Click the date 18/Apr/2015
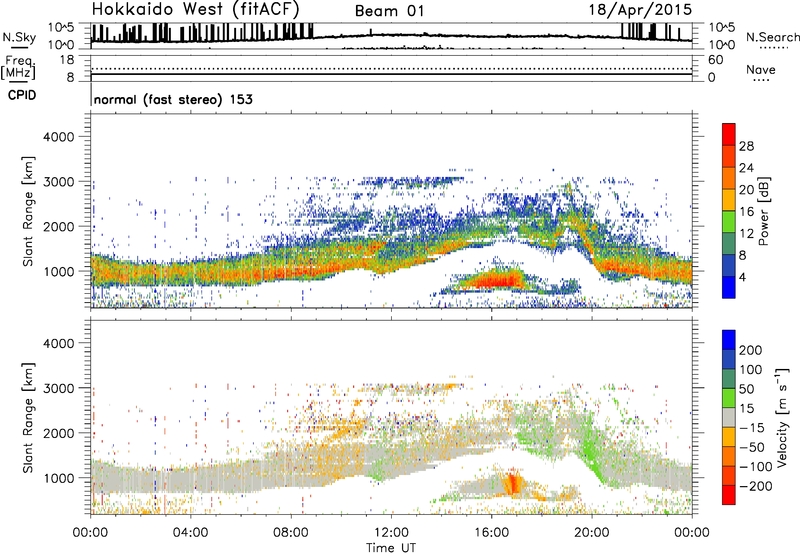This screenshot has height=554, width=800. pyautogui.click(x=640, y=10)
